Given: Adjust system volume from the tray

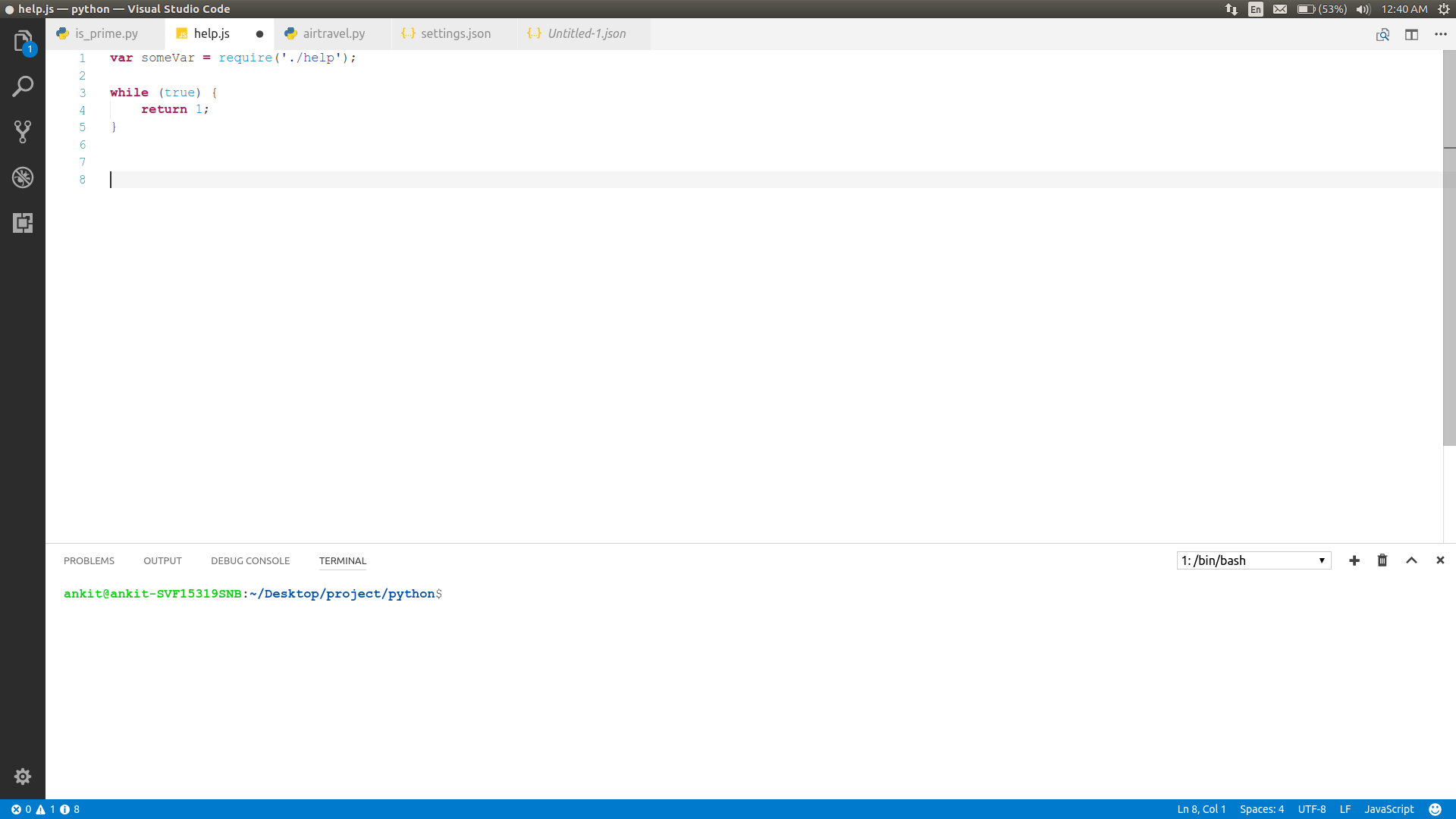Looking at the screenshot, I should (x=1363, y=9).
